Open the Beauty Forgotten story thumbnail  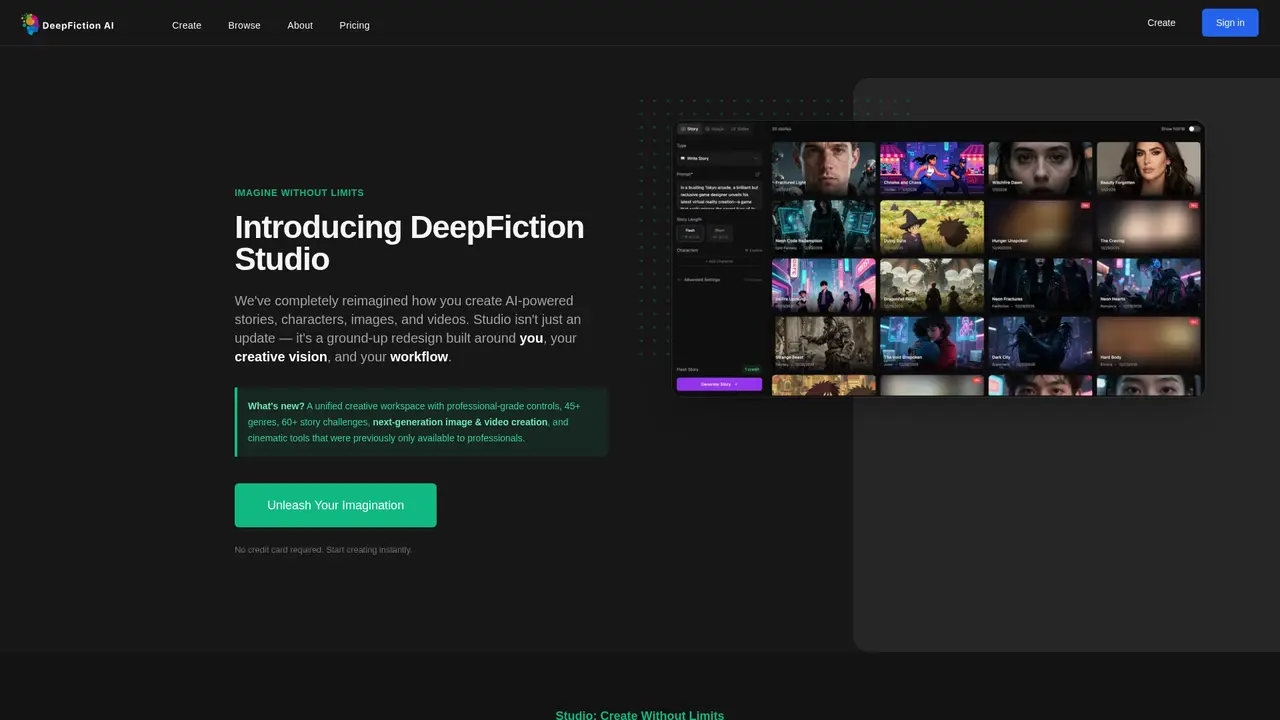point(1148,168)
